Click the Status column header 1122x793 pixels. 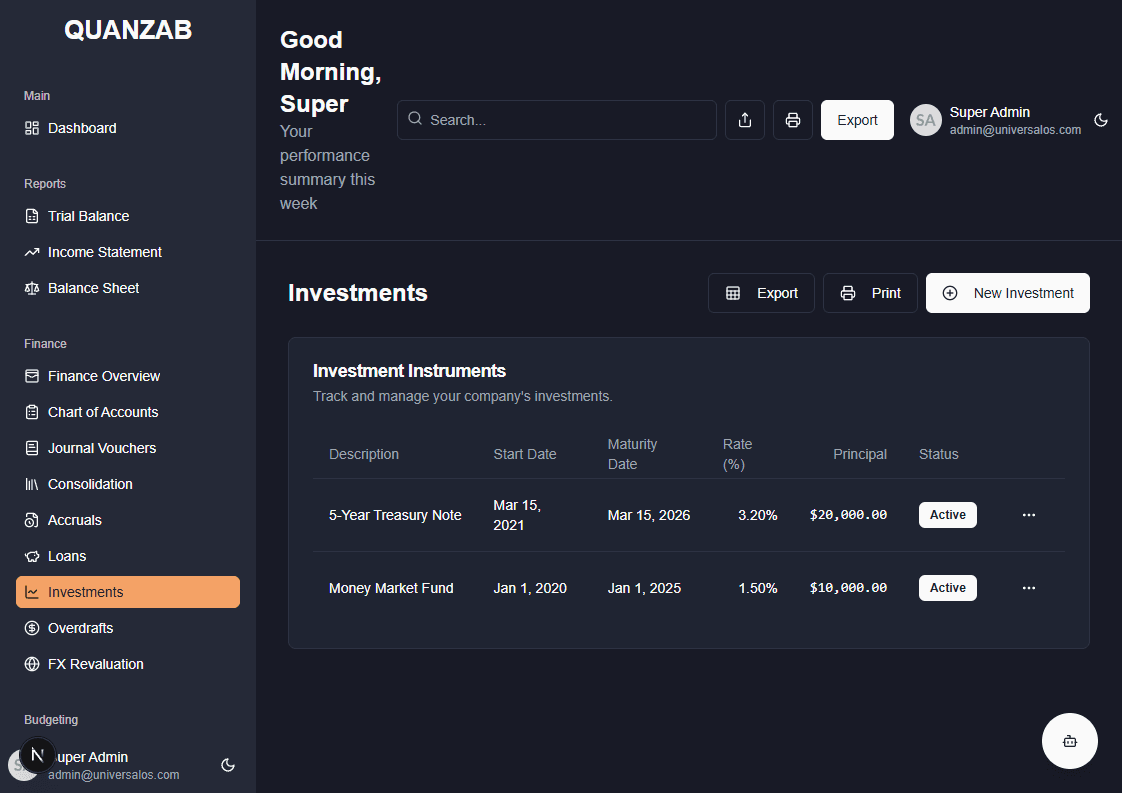(938, 454)
